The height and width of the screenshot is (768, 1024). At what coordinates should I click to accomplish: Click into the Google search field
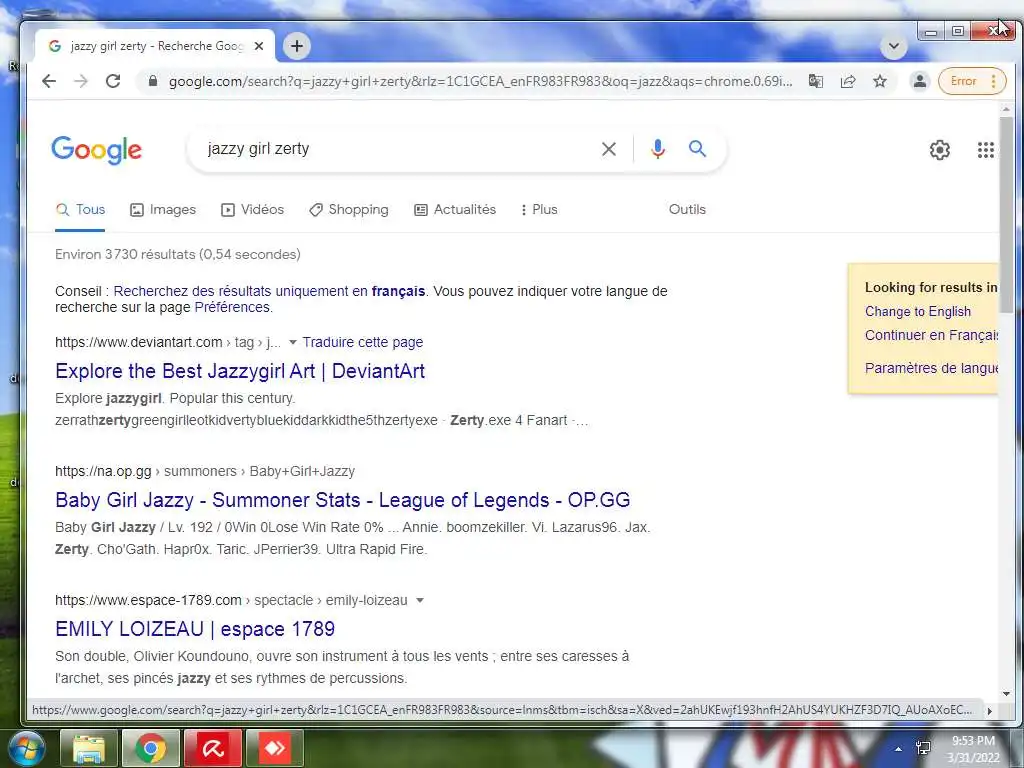click(398, 149)
